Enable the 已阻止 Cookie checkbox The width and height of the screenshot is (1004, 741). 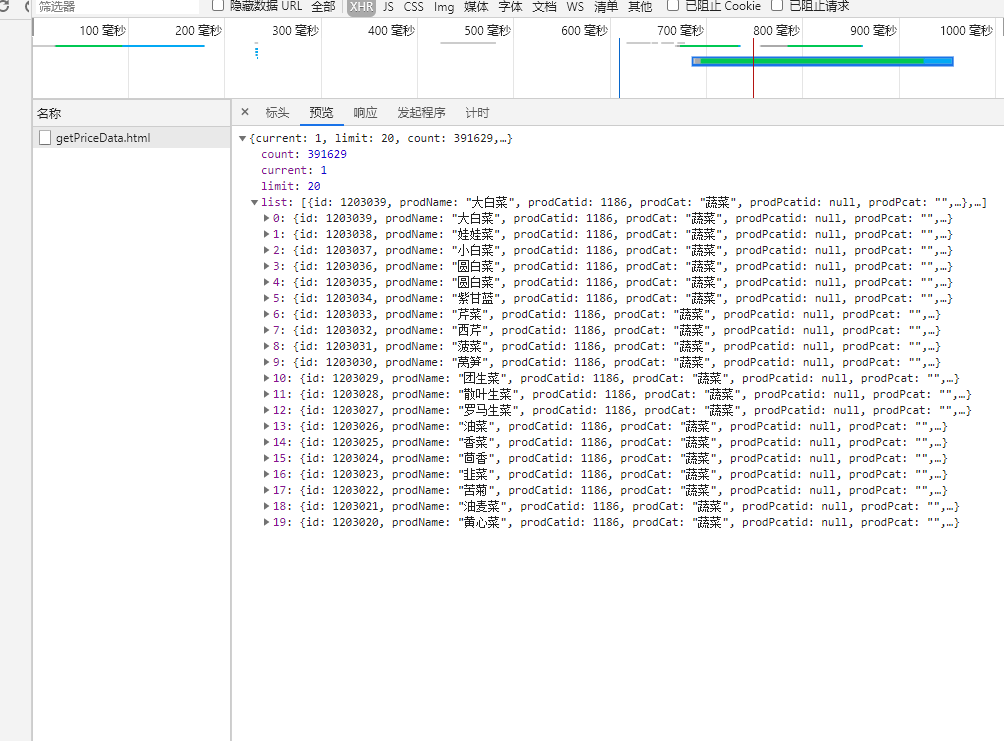click(x=673, y=5)
